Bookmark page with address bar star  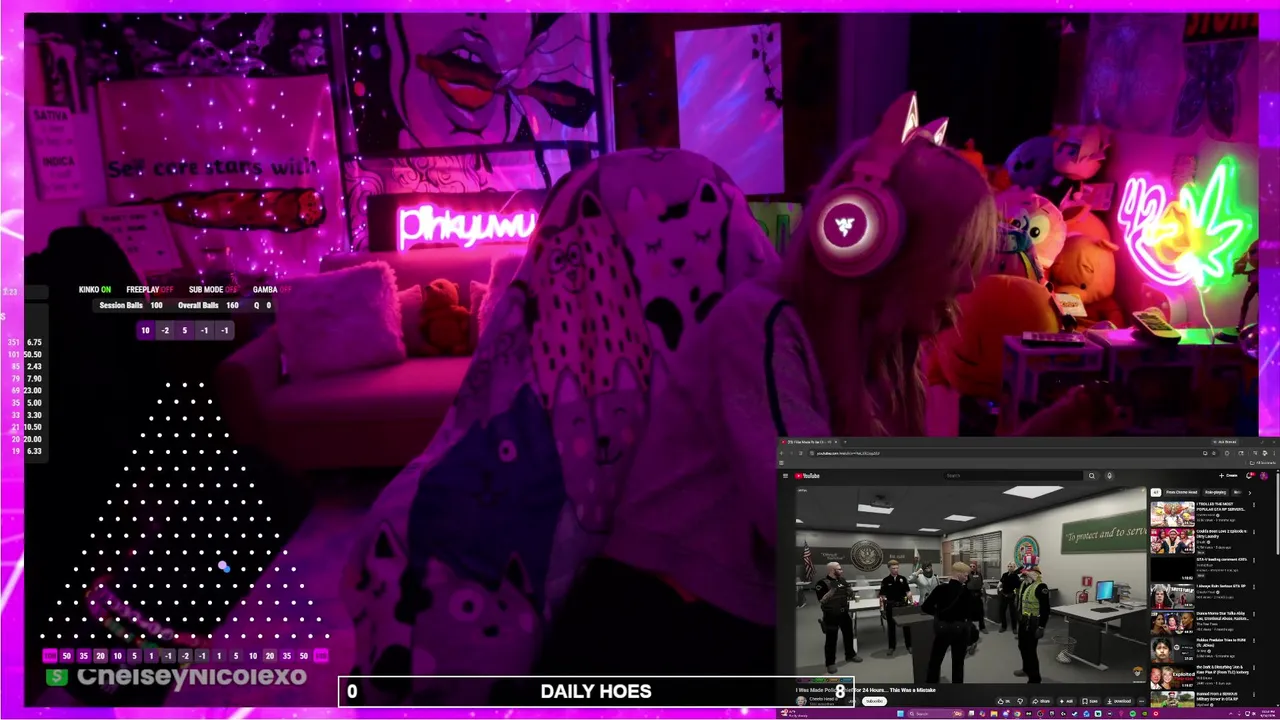(1214, 453)
